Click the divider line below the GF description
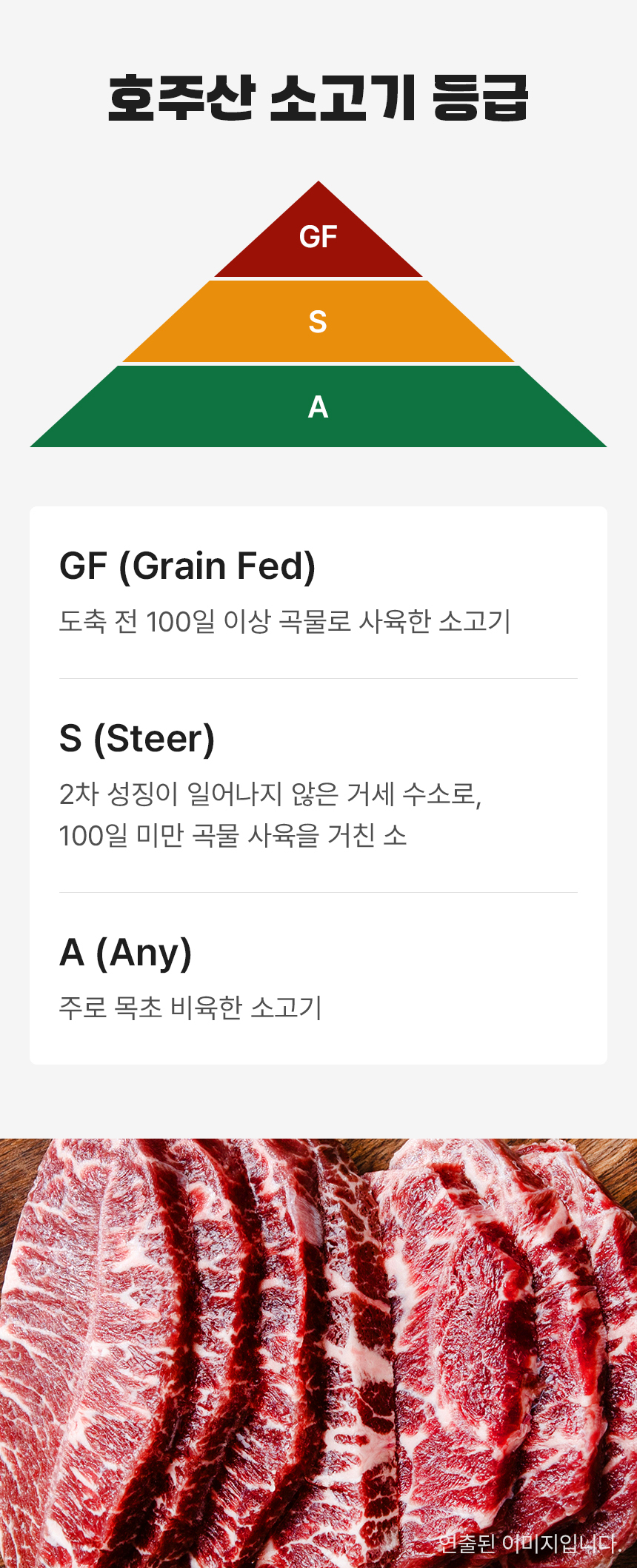The height and width of the screenshot is (1568, 637). (318, 678)
